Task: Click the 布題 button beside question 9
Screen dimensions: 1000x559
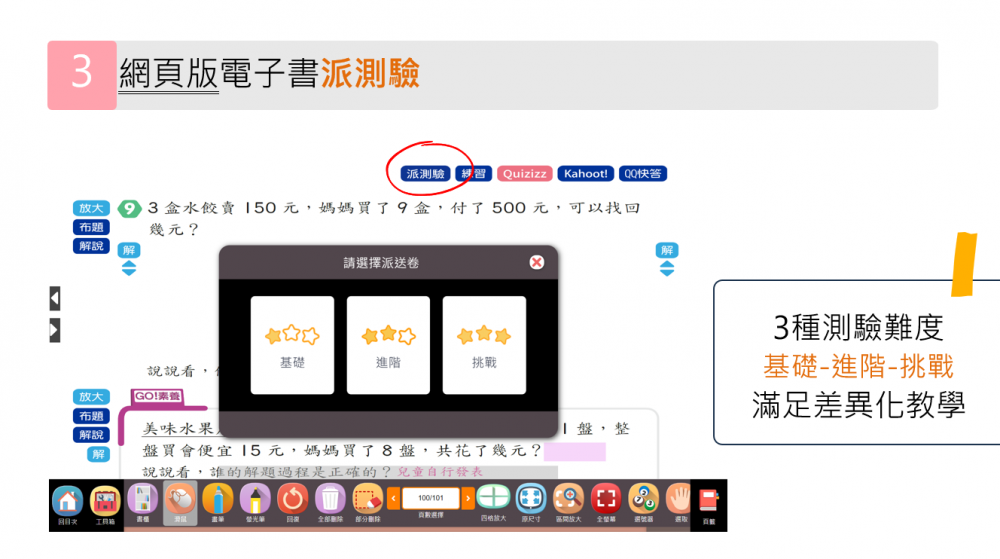Action: (x=91, y=227)
